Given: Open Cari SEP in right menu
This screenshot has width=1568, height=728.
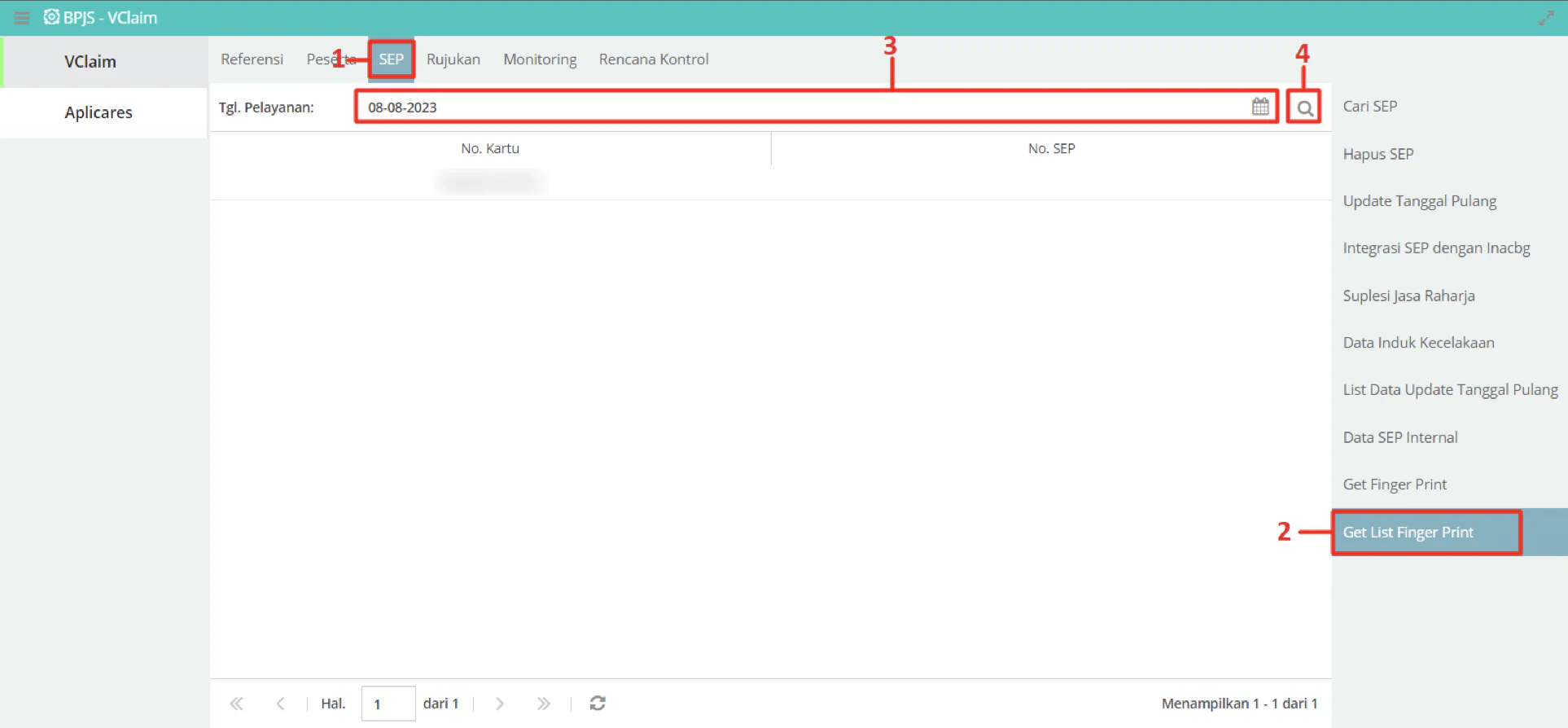Looking at the screenshot, I should coord(1369,107).
